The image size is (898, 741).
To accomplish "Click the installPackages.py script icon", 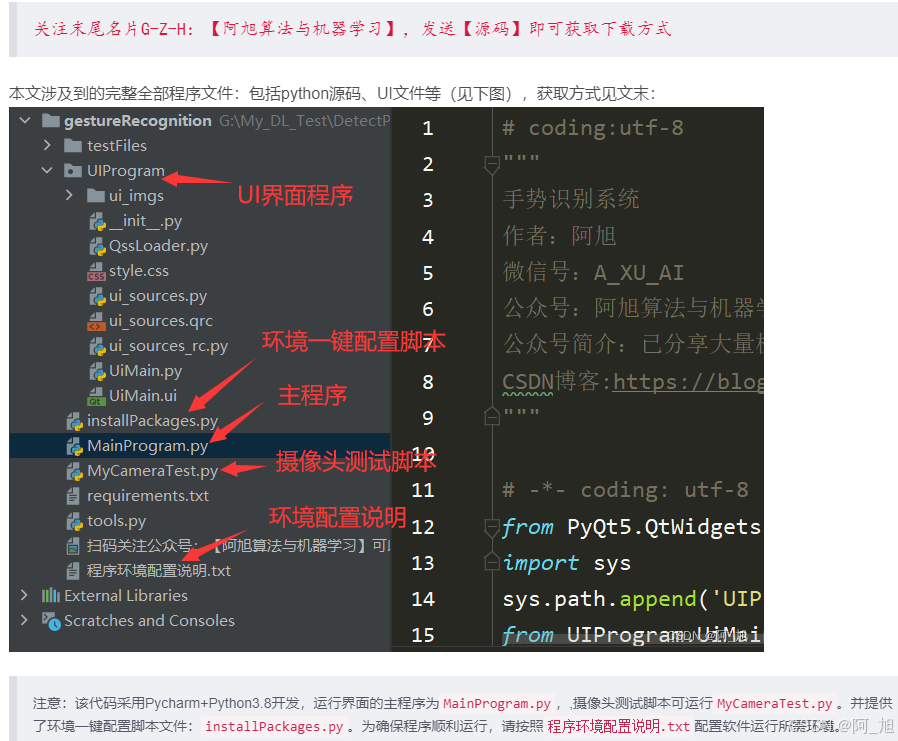I will (73, 420).
